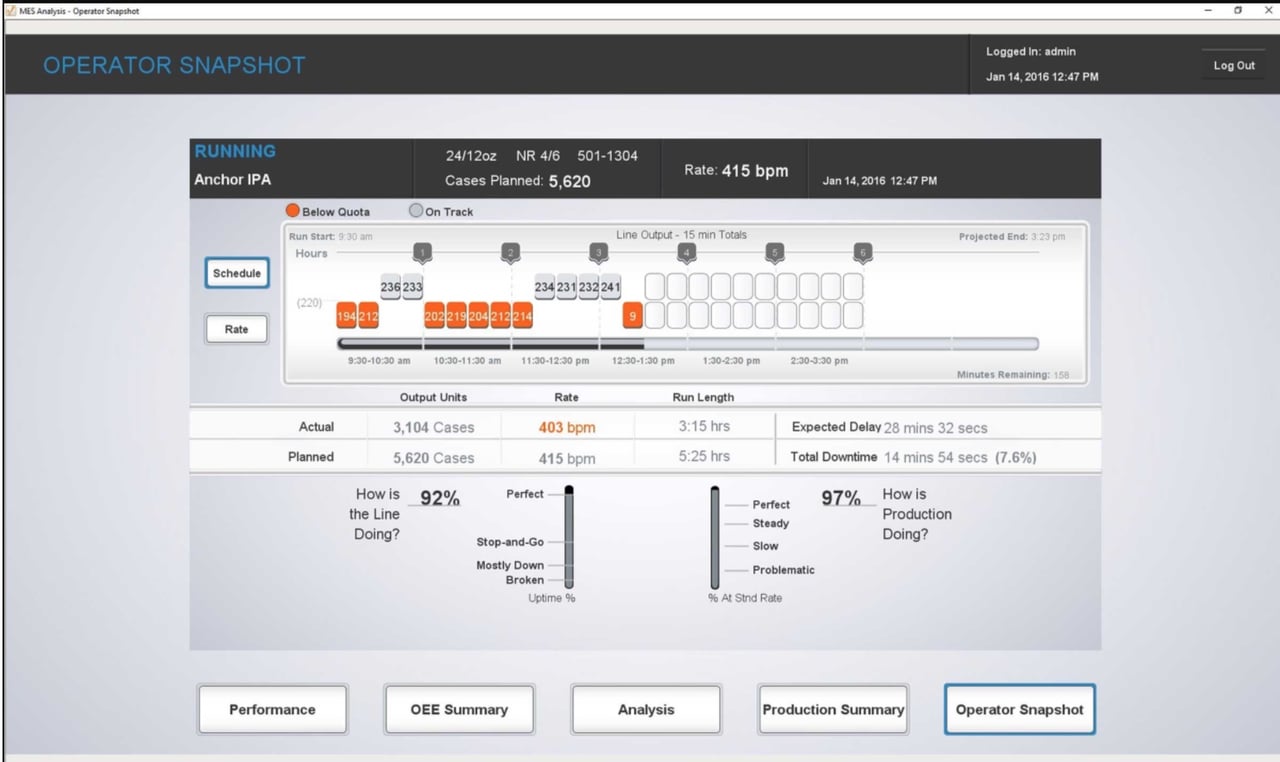Select the Below Quota radio button
The image size is (1280, 762).
292,210
